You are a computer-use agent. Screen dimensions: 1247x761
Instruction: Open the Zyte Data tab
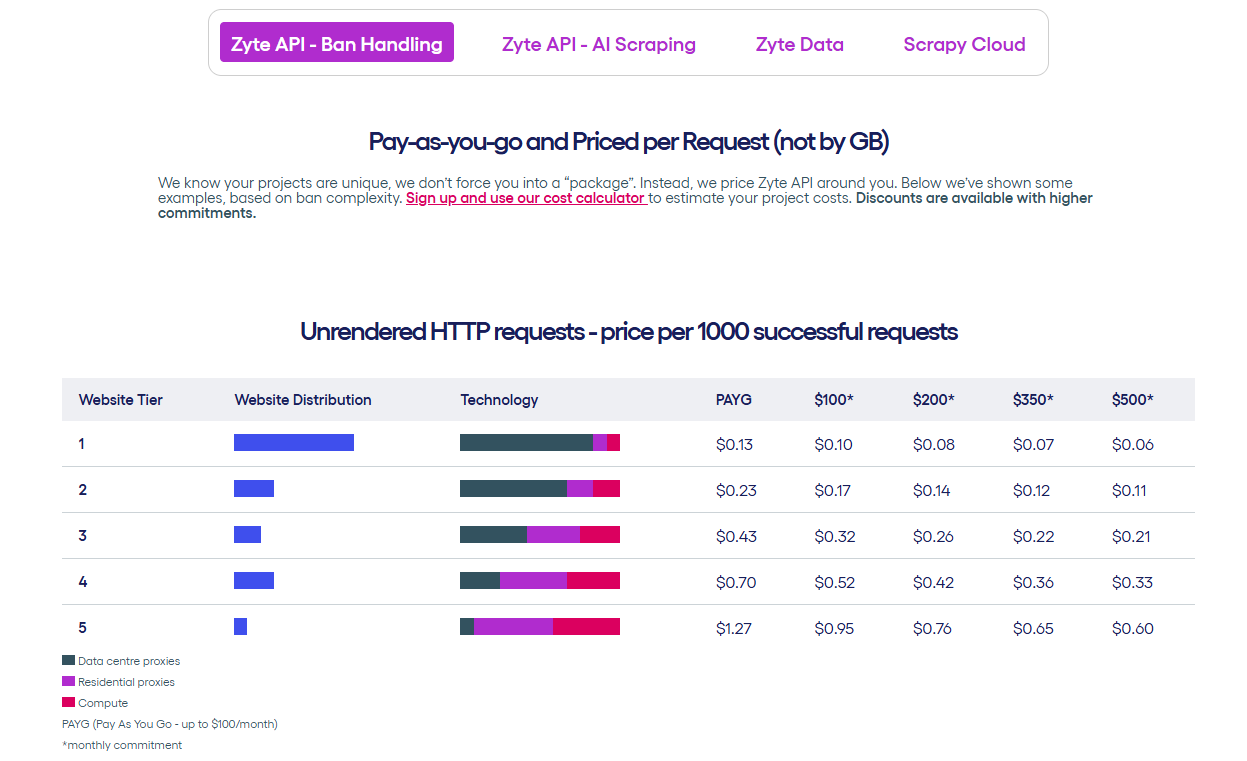[799, 44]
